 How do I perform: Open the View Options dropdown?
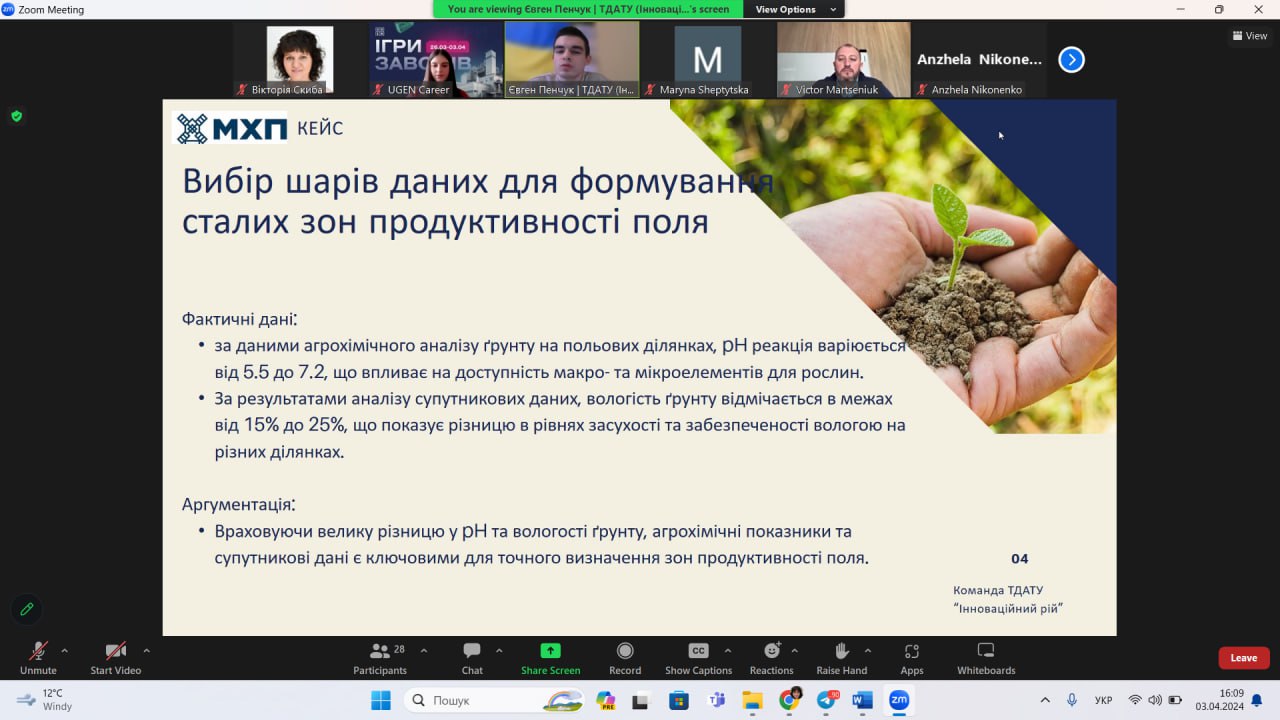(x=794, y=9)
